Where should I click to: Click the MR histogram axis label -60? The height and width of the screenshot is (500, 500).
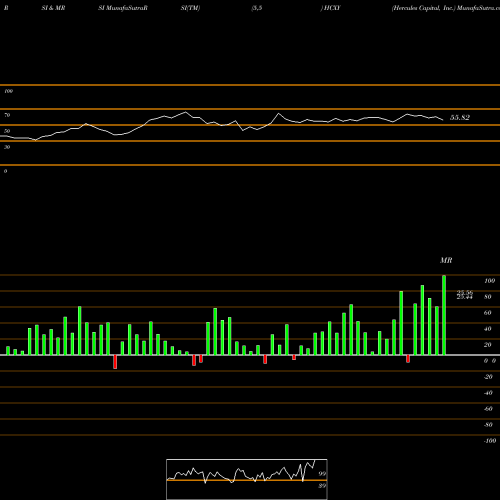click(488, 409)
